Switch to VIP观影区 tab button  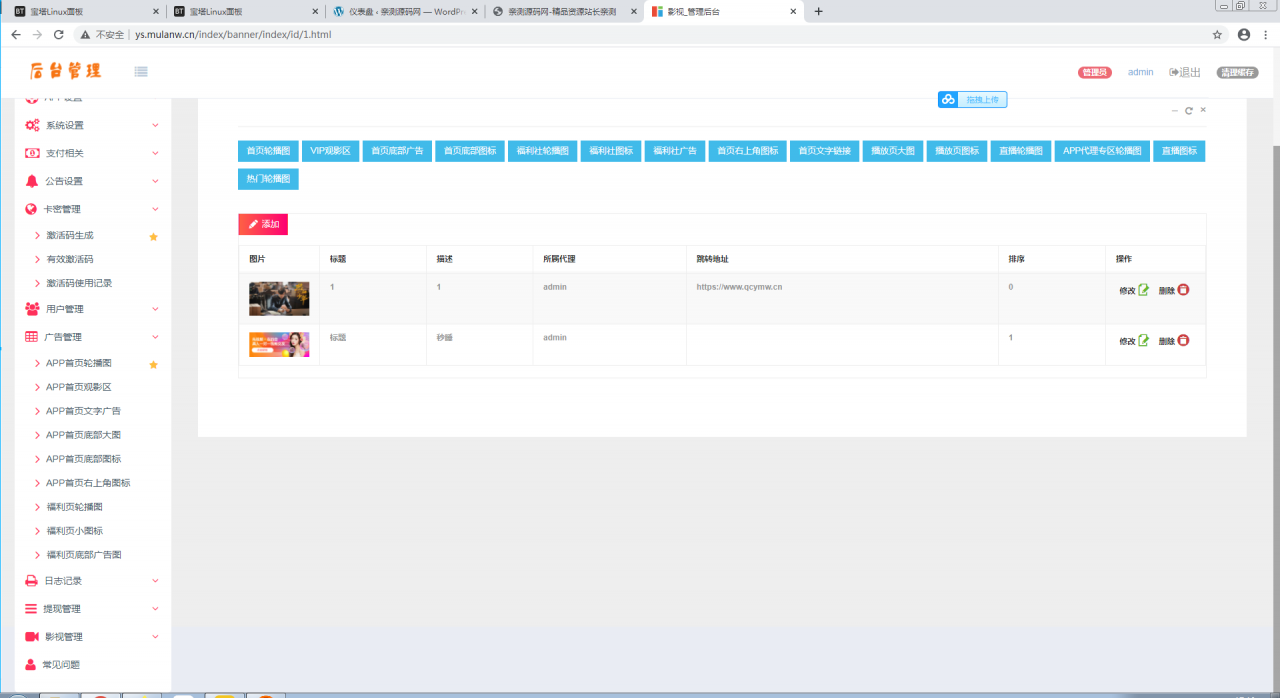click(330, 151)
